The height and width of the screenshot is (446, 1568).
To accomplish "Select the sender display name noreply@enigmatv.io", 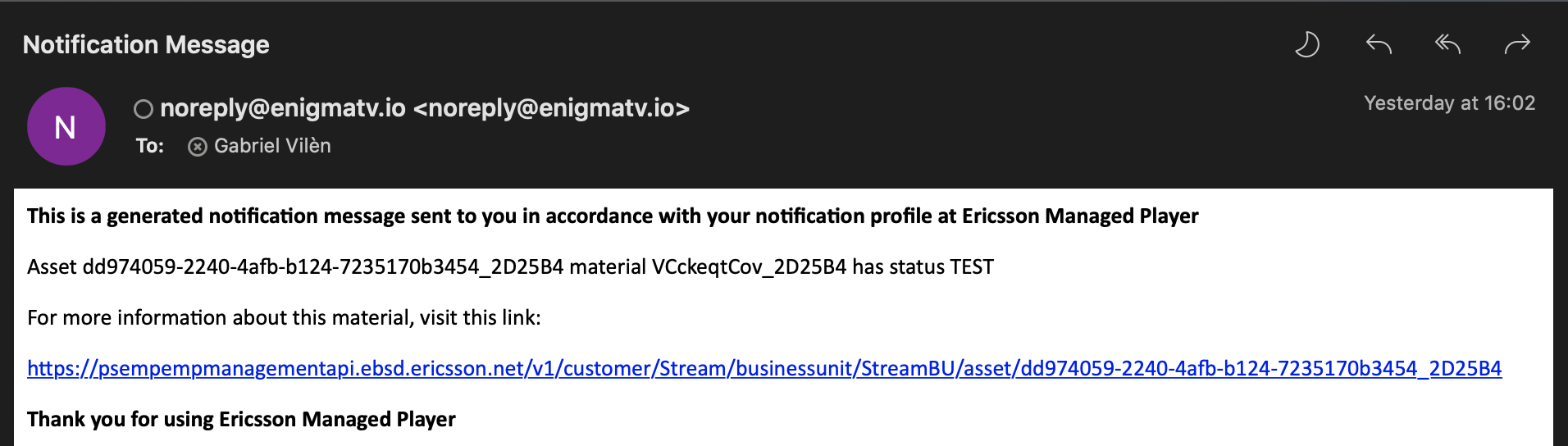I will [283, 108].
